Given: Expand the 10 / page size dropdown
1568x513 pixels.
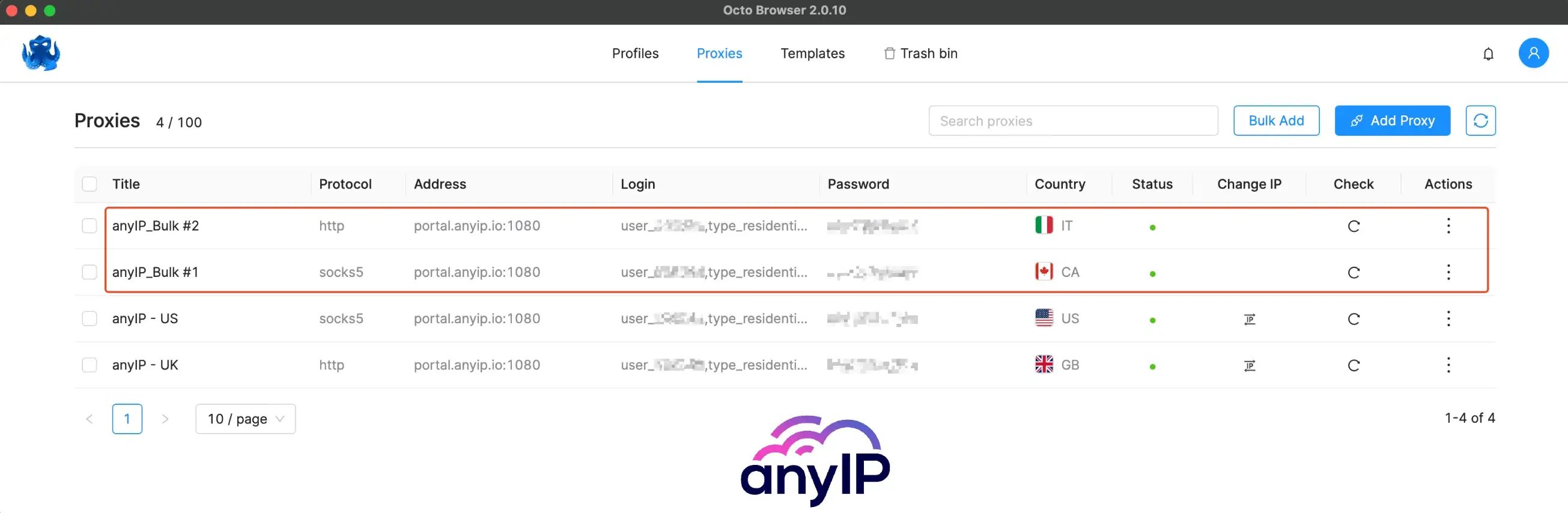Looking at the screenshot, I should click(245, 419).
